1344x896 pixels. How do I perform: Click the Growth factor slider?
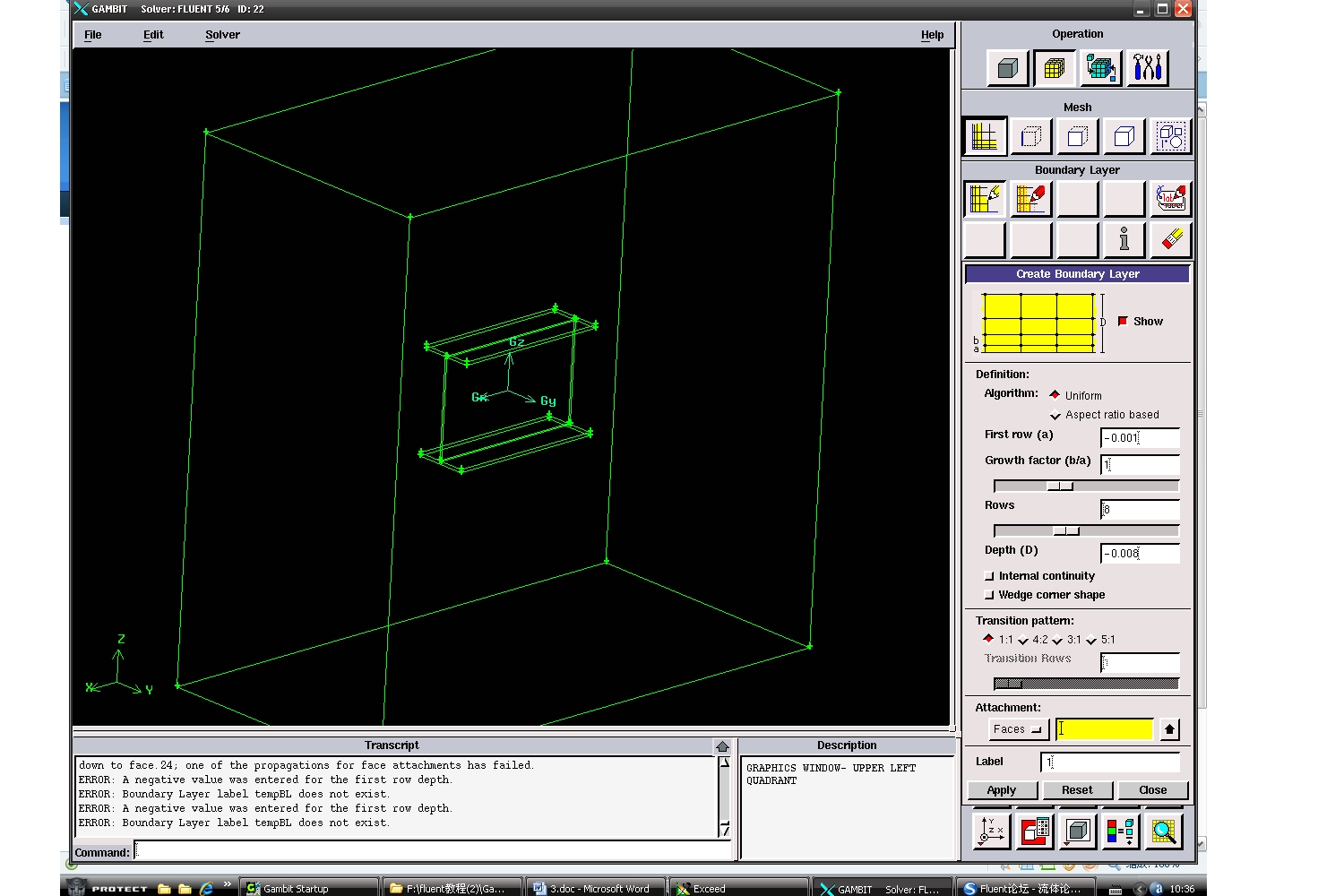coord(1086,486)
